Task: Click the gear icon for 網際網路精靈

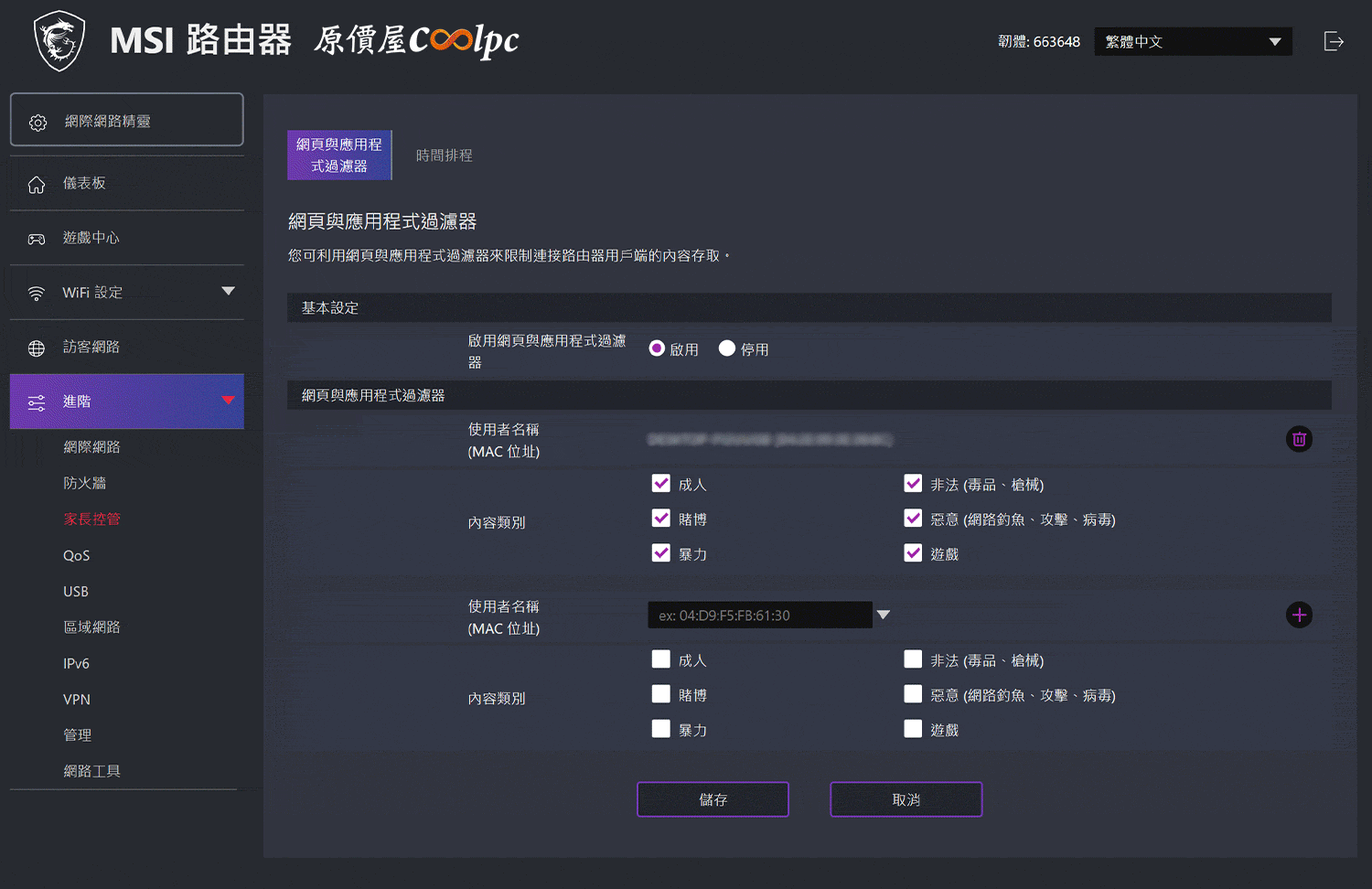Action: coord(38,122)
